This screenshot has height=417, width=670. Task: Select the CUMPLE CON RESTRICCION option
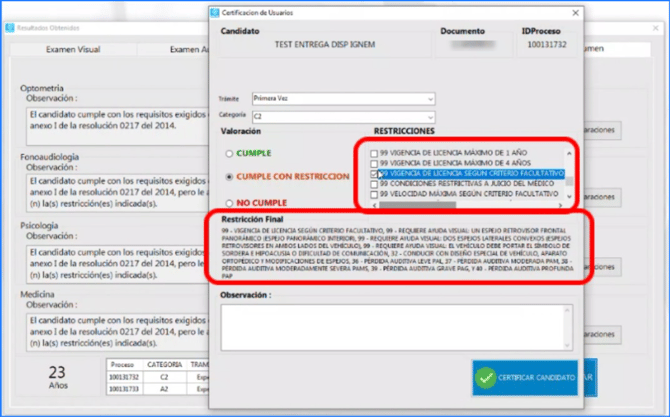tap(229, 176)
